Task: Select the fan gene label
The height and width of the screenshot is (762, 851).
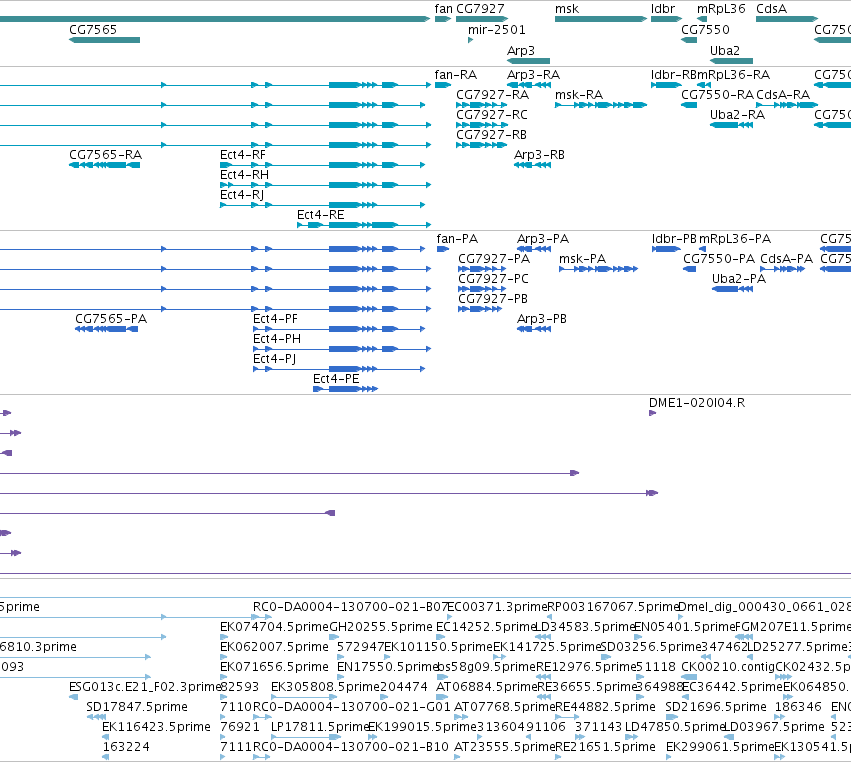Action: pyautogui.click(x=443, y=9)
